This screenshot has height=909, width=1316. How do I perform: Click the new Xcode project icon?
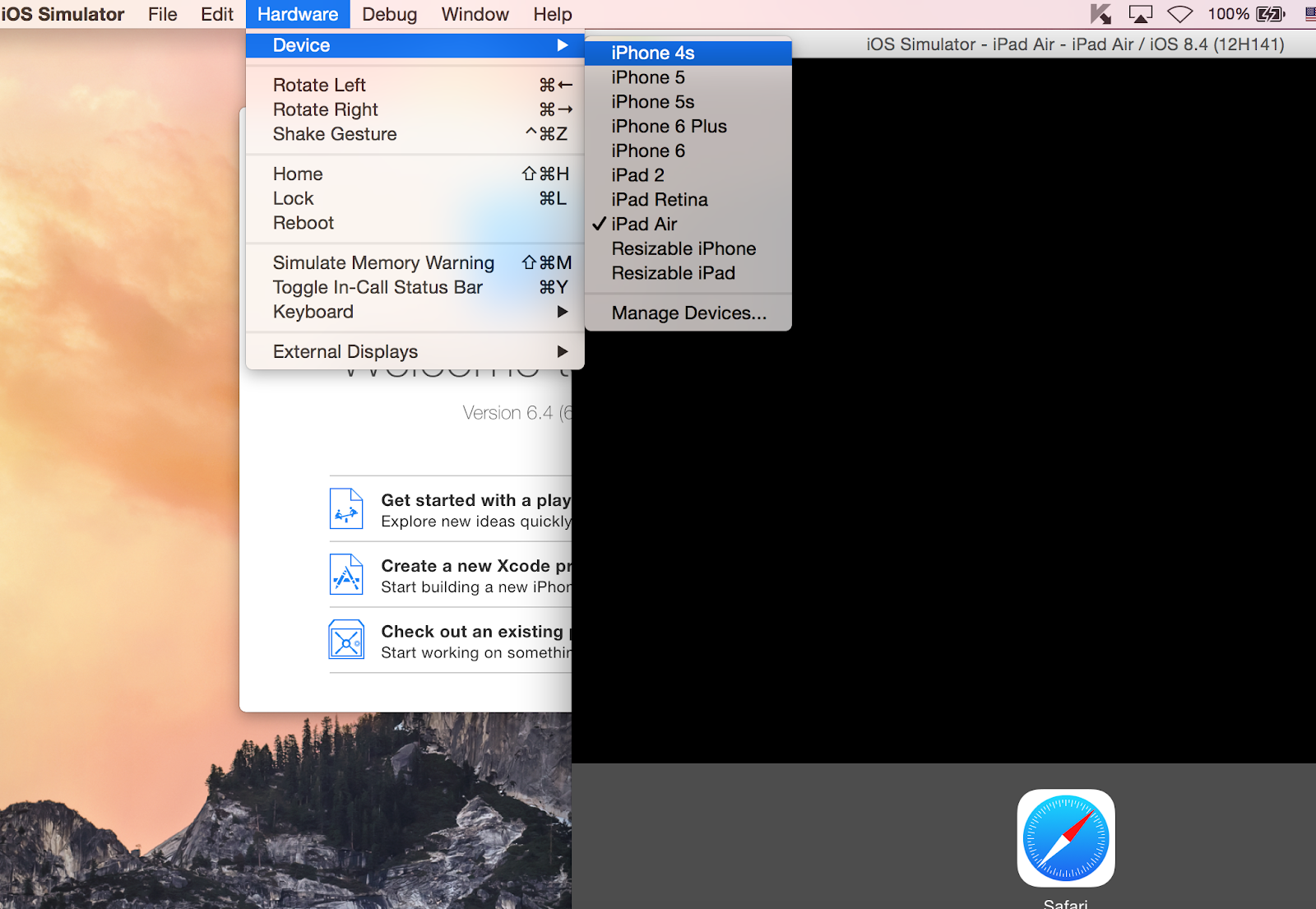point(346,574)
